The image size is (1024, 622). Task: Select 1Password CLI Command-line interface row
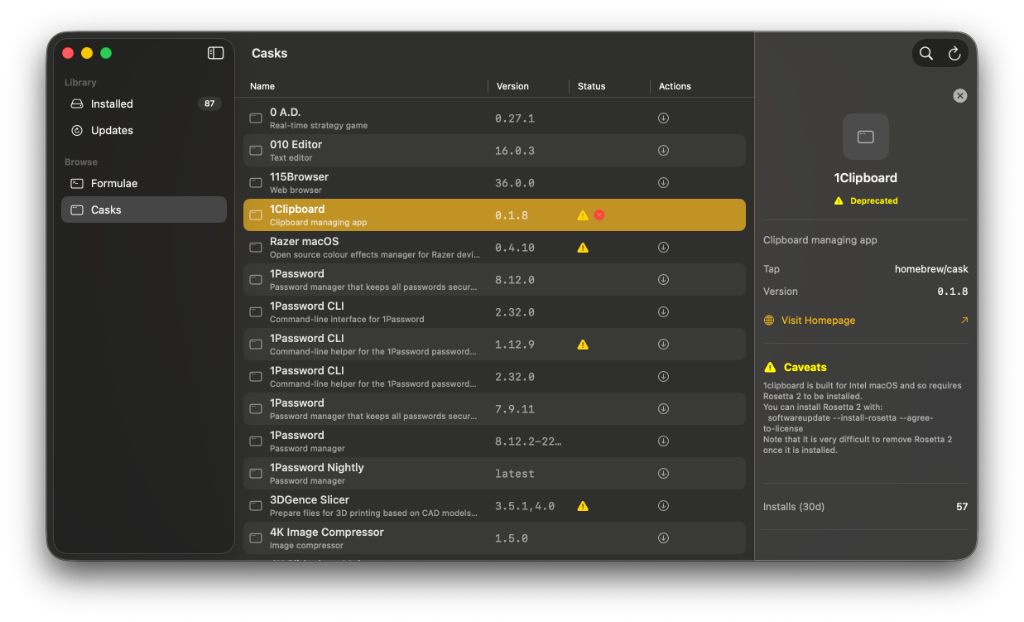[x=494, y=312]
